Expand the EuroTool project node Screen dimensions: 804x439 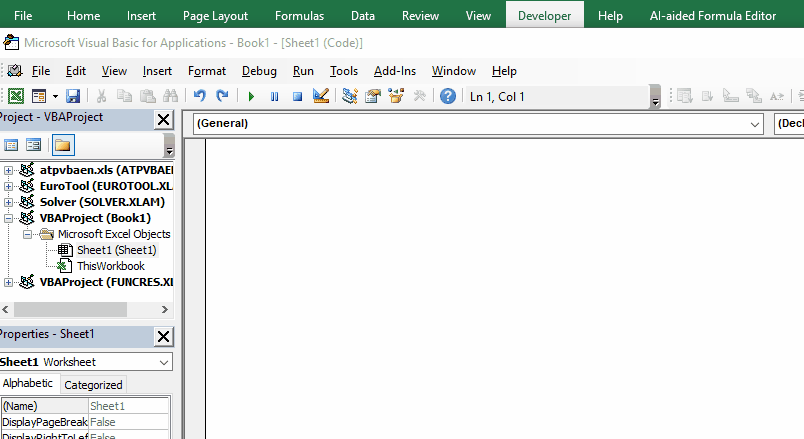[x=8, y=186]
